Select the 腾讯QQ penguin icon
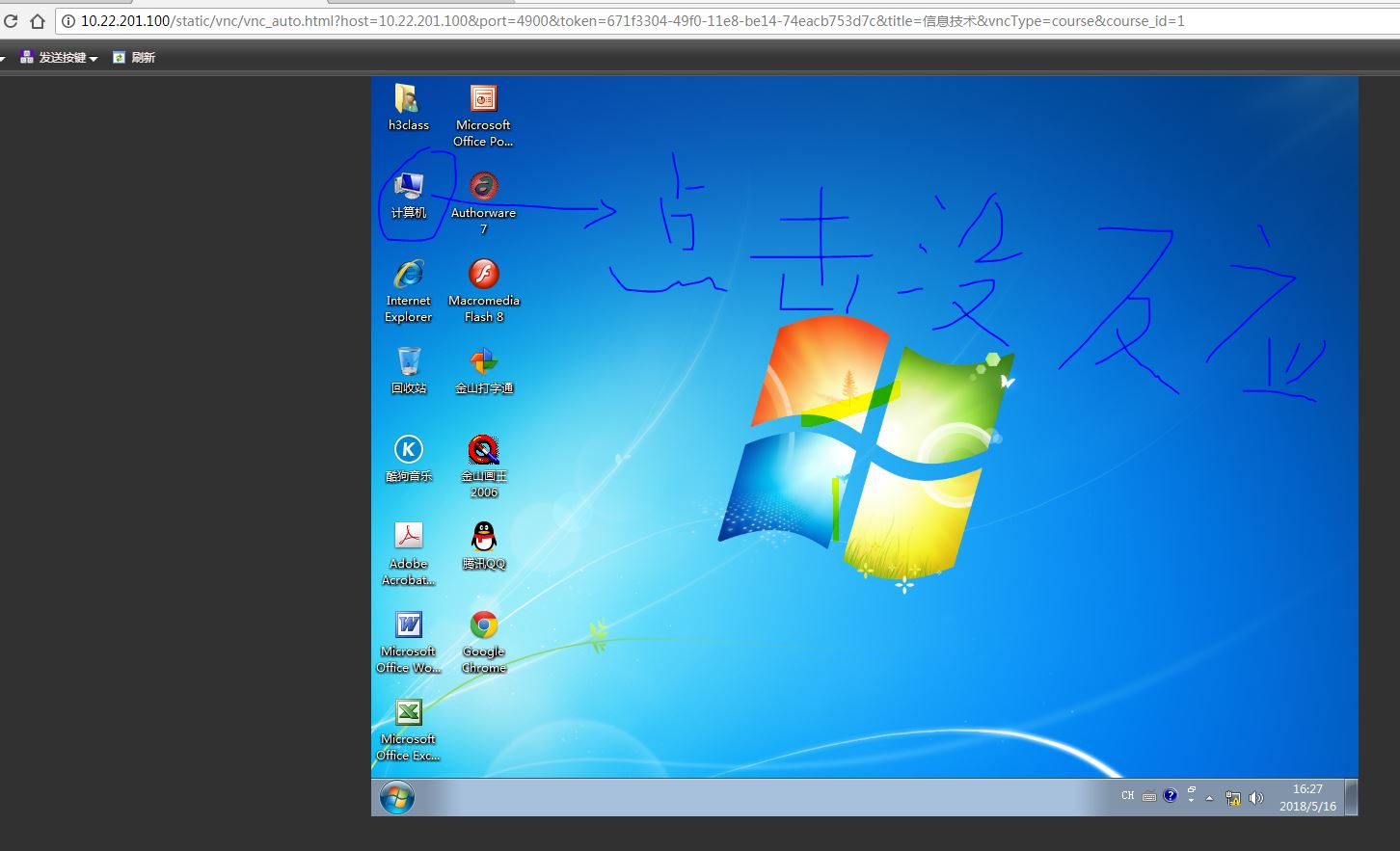 coord(484,546)
